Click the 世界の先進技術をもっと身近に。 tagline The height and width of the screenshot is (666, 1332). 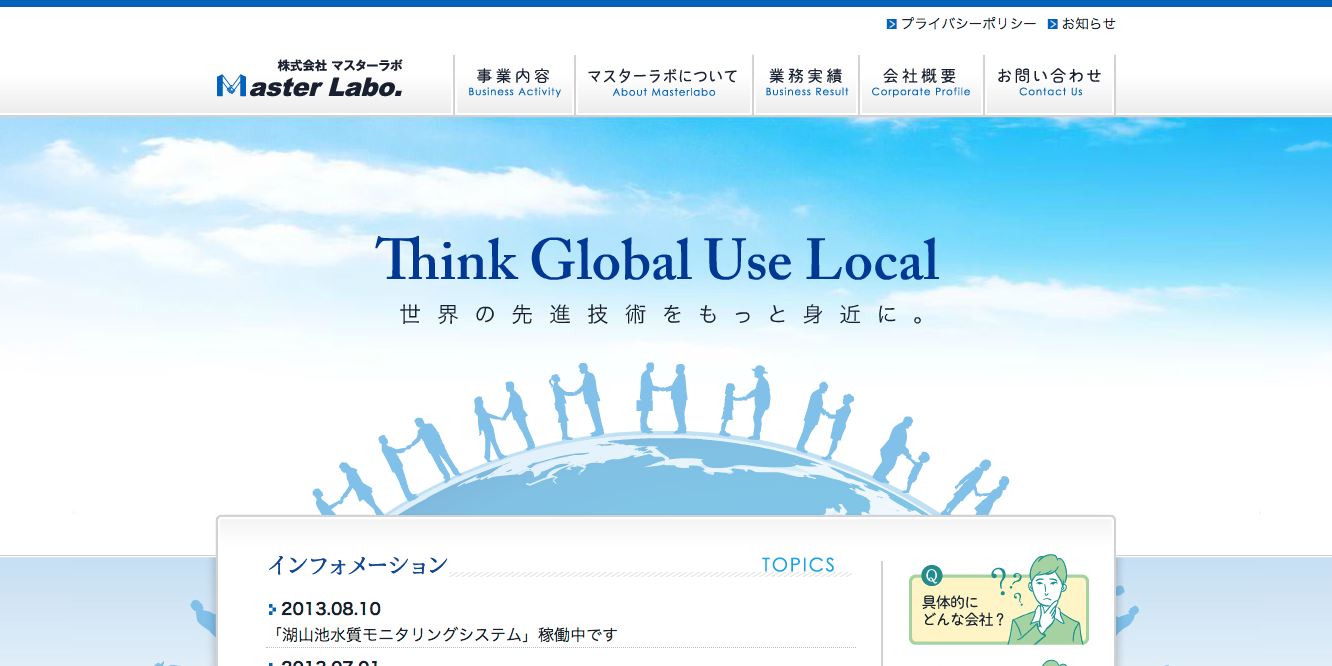[664, 315]
